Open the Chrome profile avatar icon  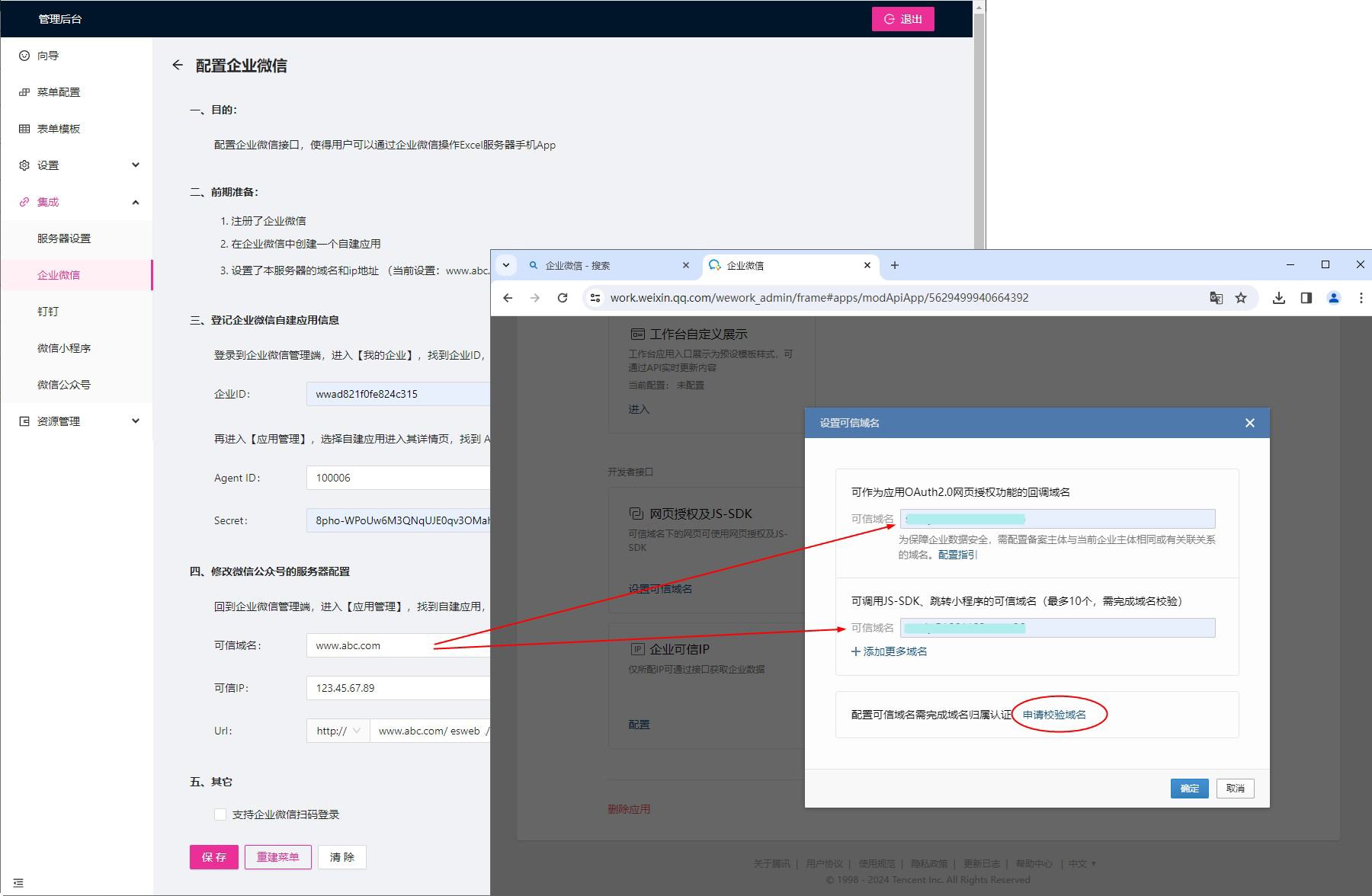1334,298
